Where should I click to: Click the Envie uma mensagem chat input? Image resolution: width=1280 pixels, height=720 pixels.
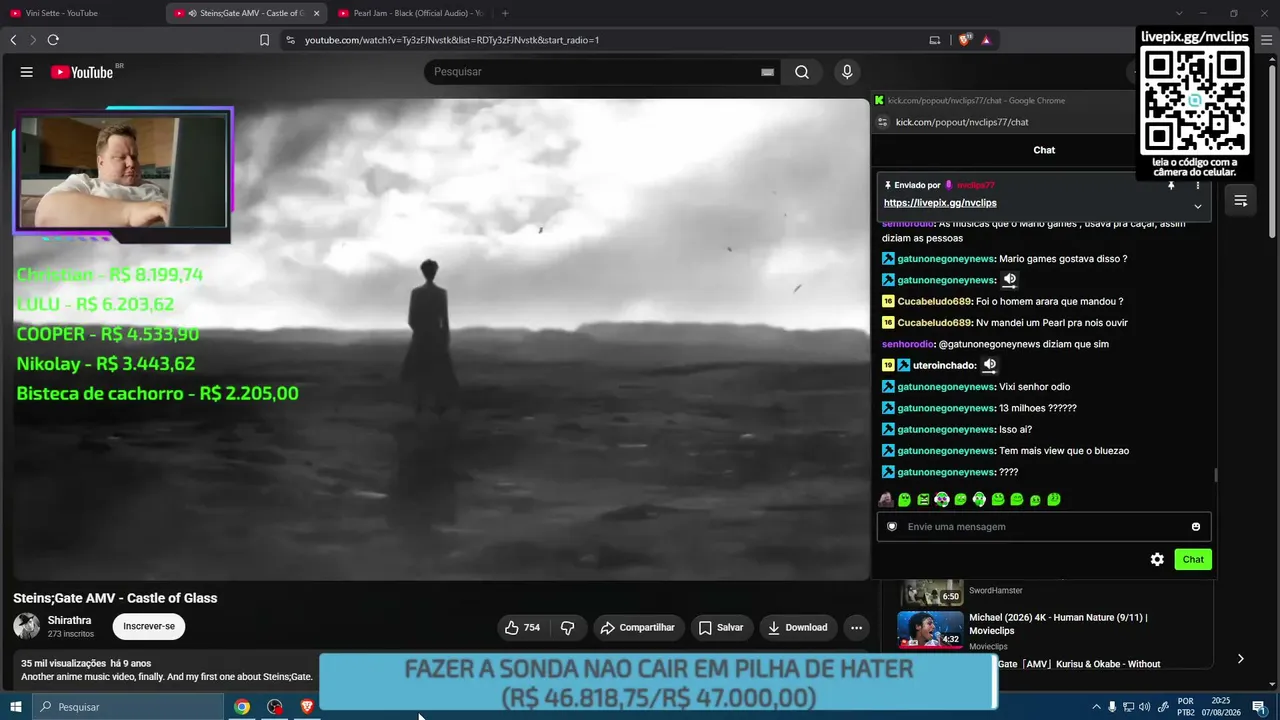(1044, 527)
